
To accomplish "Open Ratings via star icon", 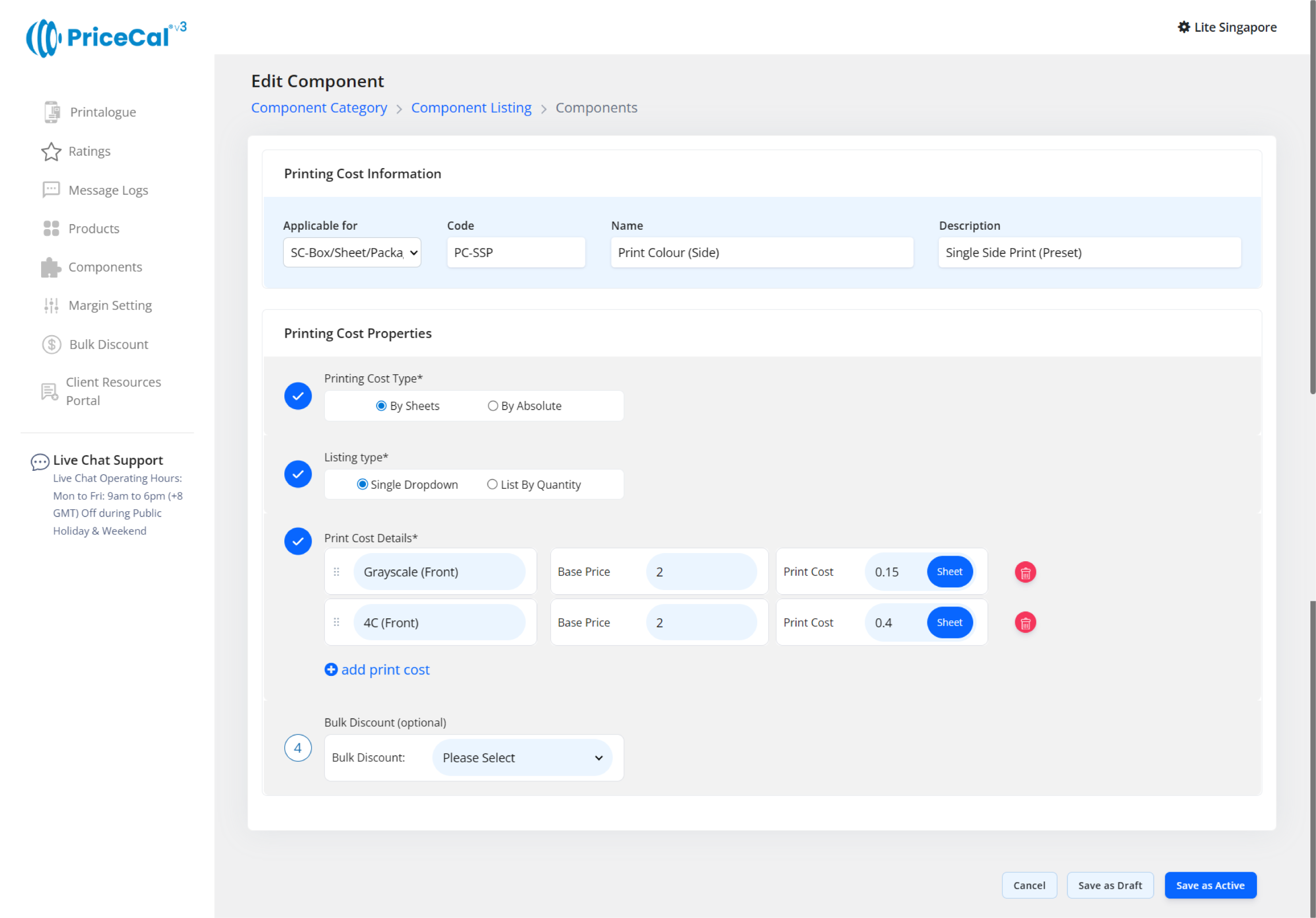I will coord(51,151).
